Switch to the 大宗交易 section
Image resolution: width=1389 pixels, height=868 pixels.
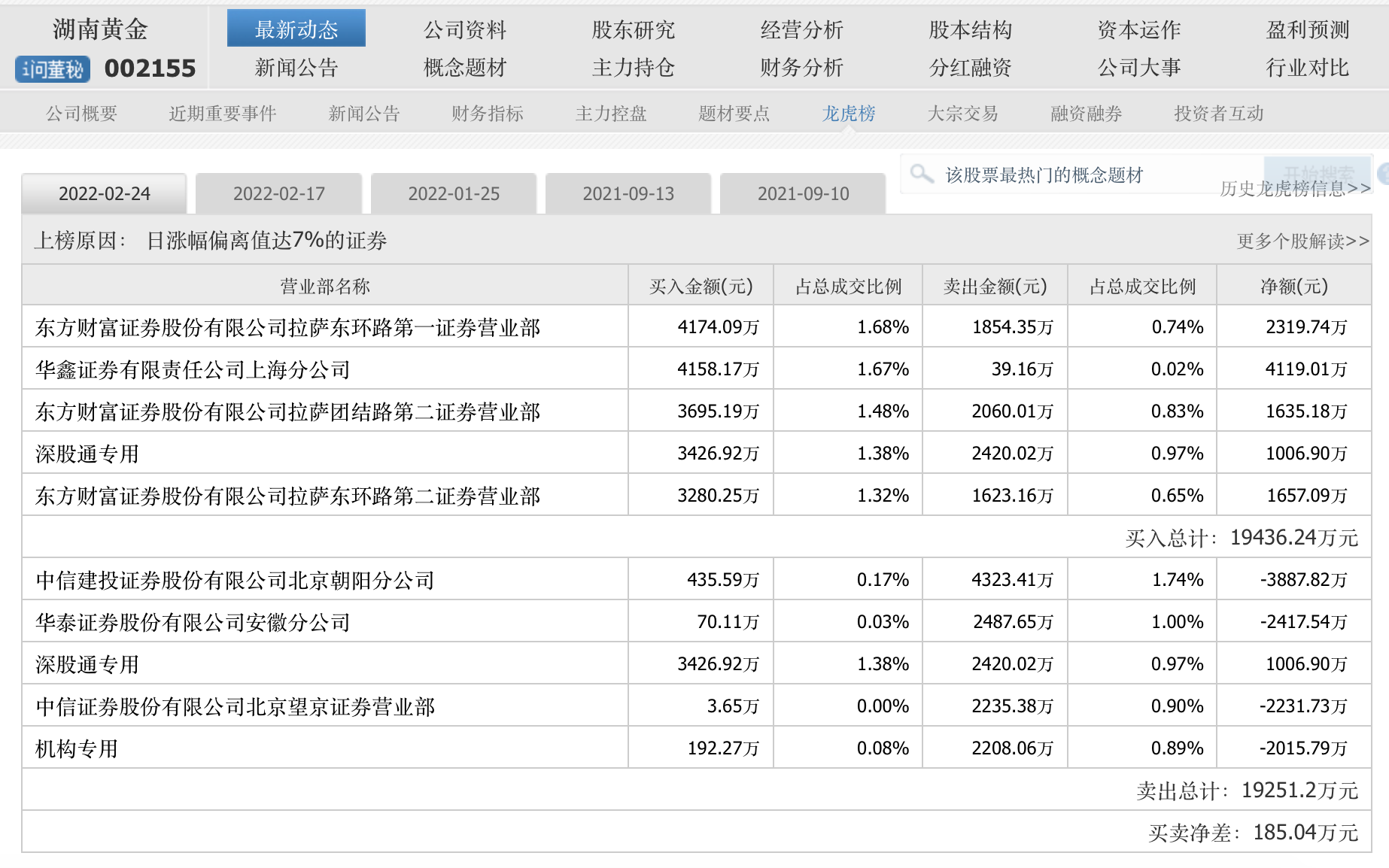[964, 114]
